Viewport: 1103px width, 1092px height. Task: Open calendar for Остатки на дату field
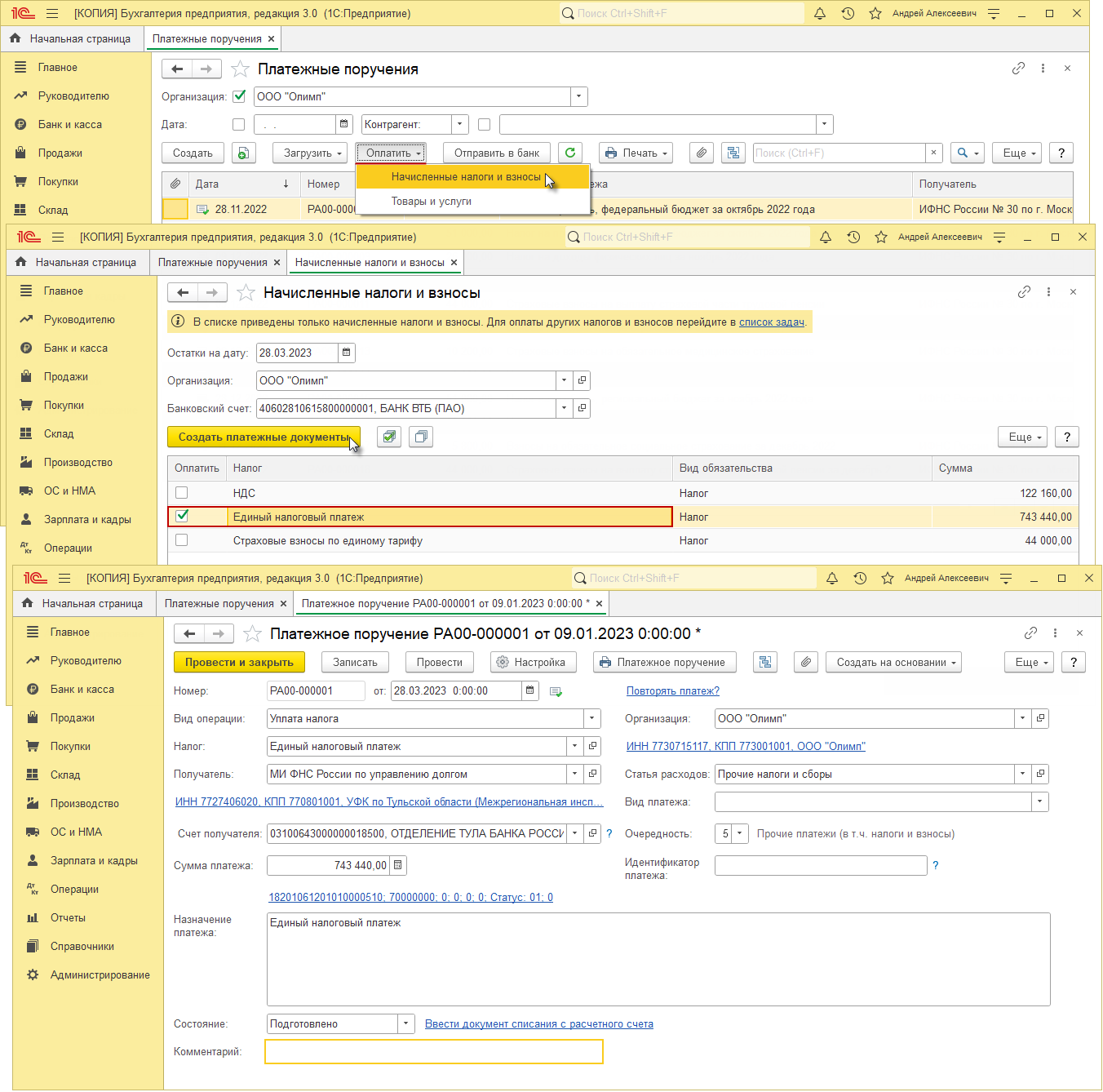[x=347, y=353]
